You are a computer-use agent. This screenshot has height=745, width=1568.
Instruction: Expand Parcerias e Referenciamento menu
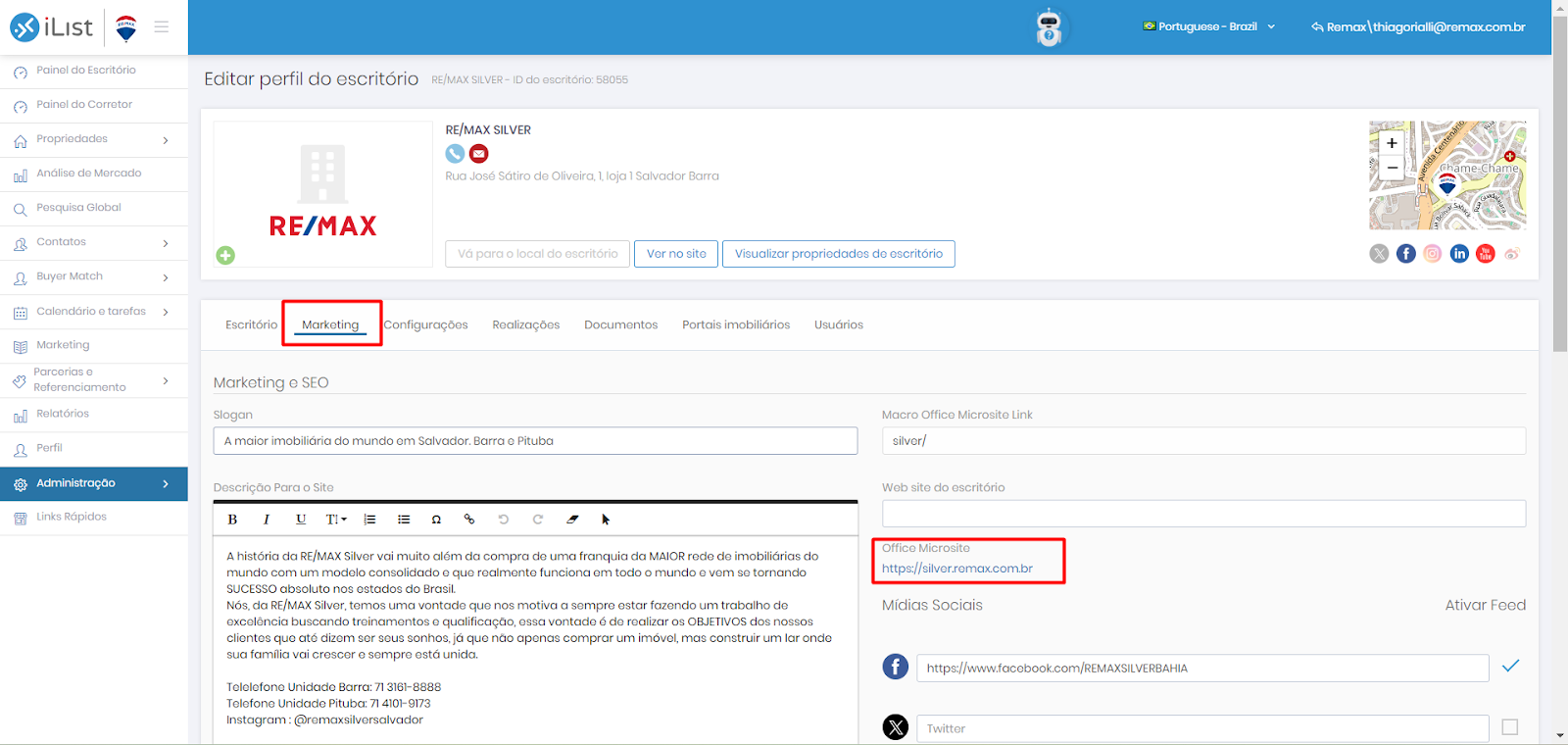point(165,380)
